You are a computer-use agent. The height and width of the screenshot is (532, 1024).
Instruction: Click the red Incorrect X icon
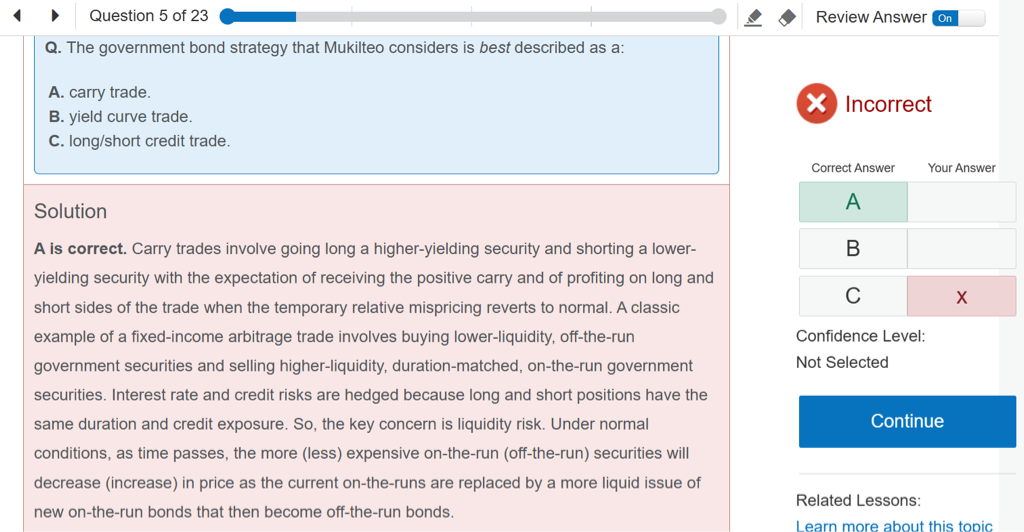point(816,104)
